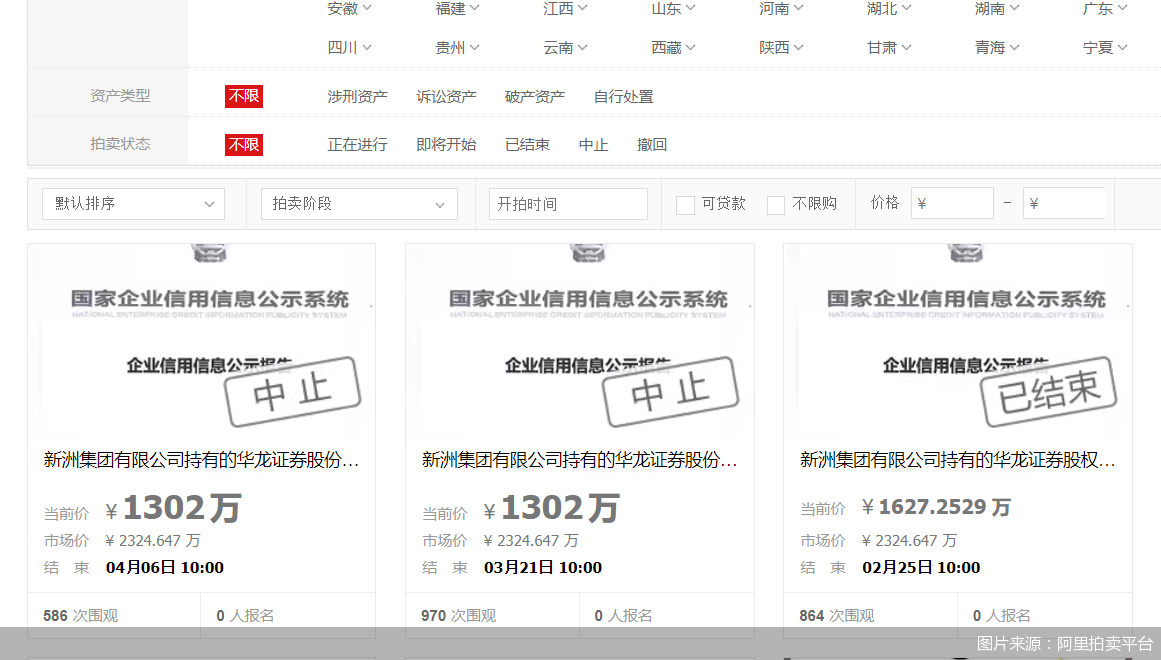Viewport: 1161px width, 660px height.
Task: Open second listing title ending 03月21日
Action: point(579,460)
